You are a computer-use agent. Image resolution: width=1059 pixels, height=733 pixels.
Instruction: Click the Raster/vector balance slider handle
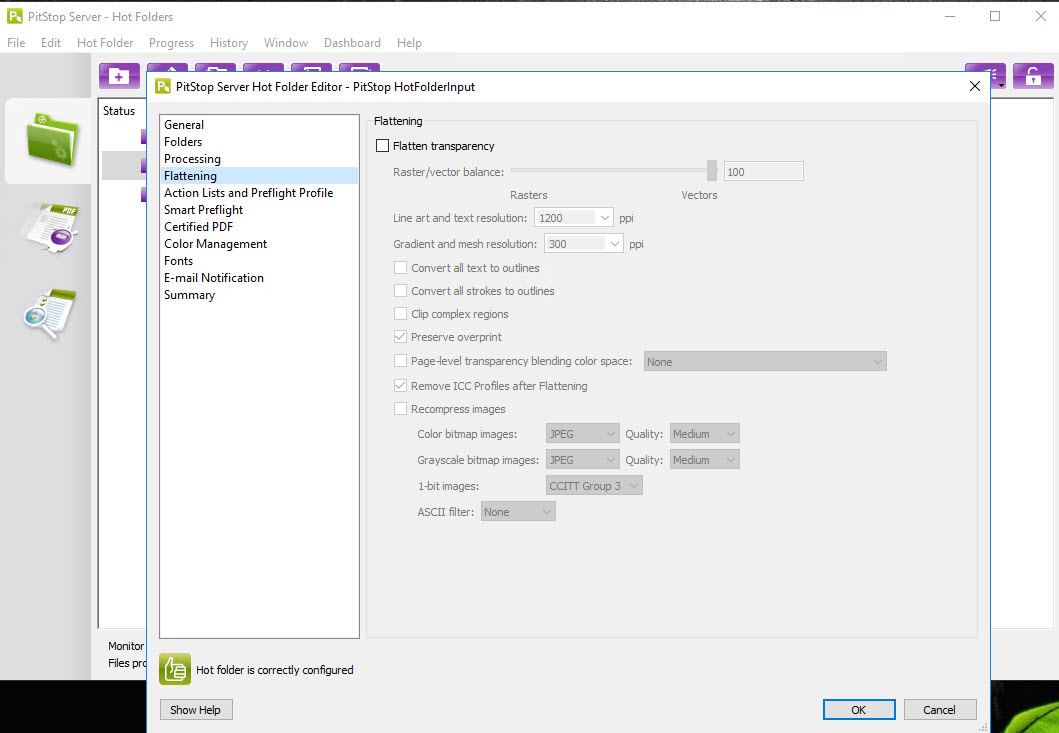(x=712, y=171)
